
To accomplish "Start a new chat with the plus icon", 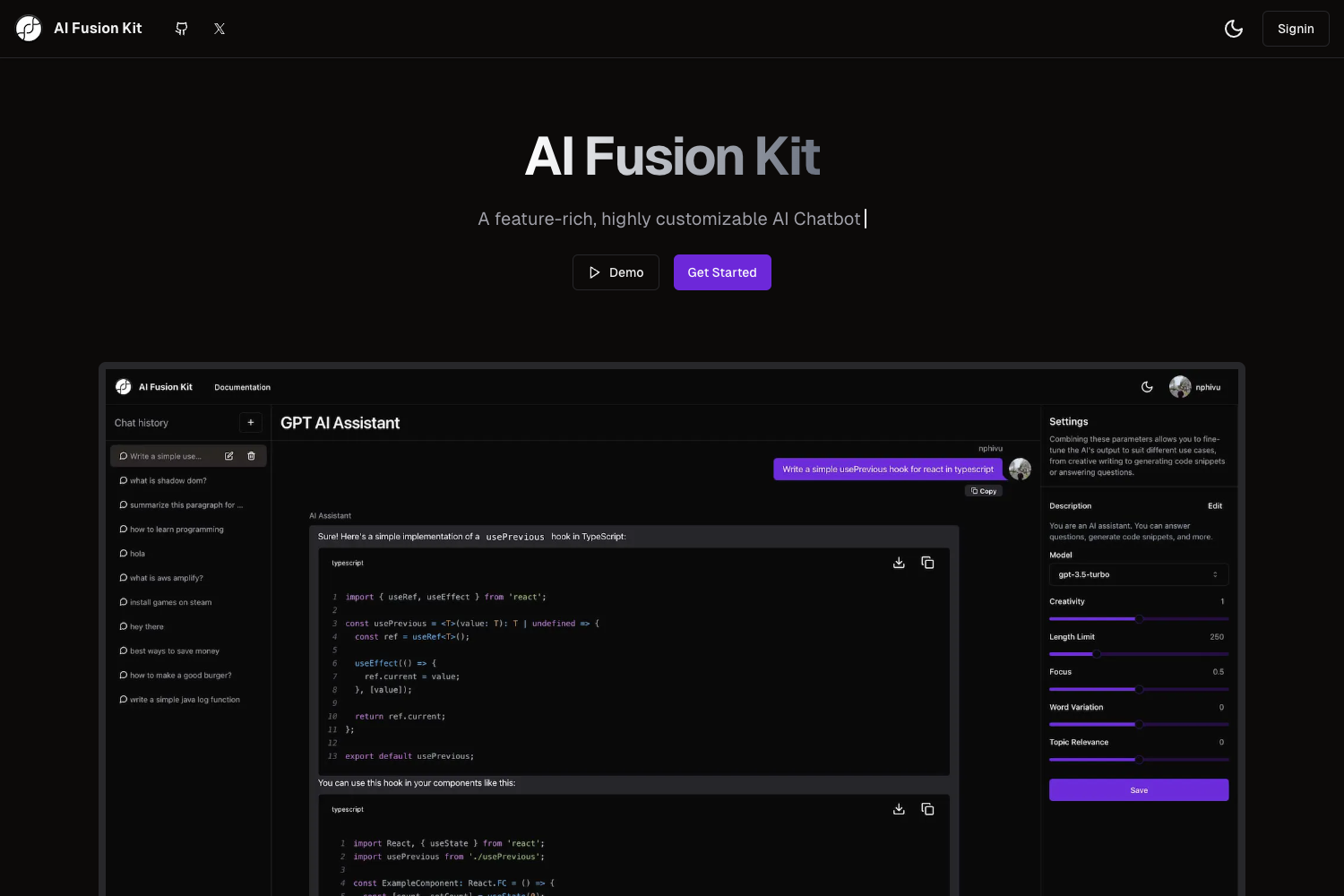I will click(x=251, y=422).
